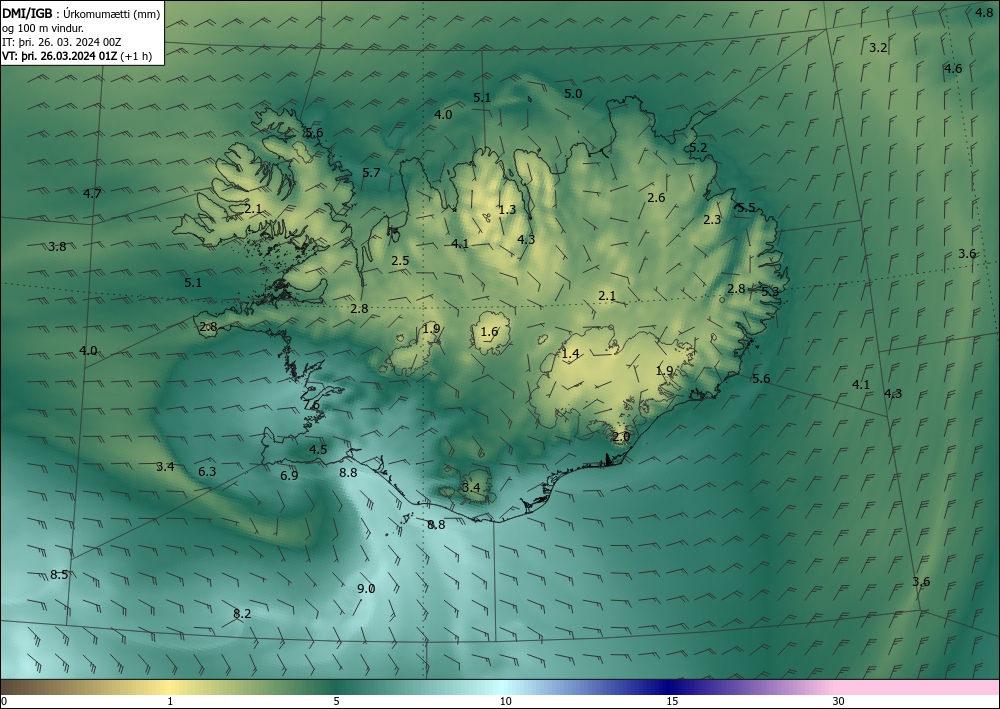
Task: Click the 1.4 value label
Action: pos(570,354)
